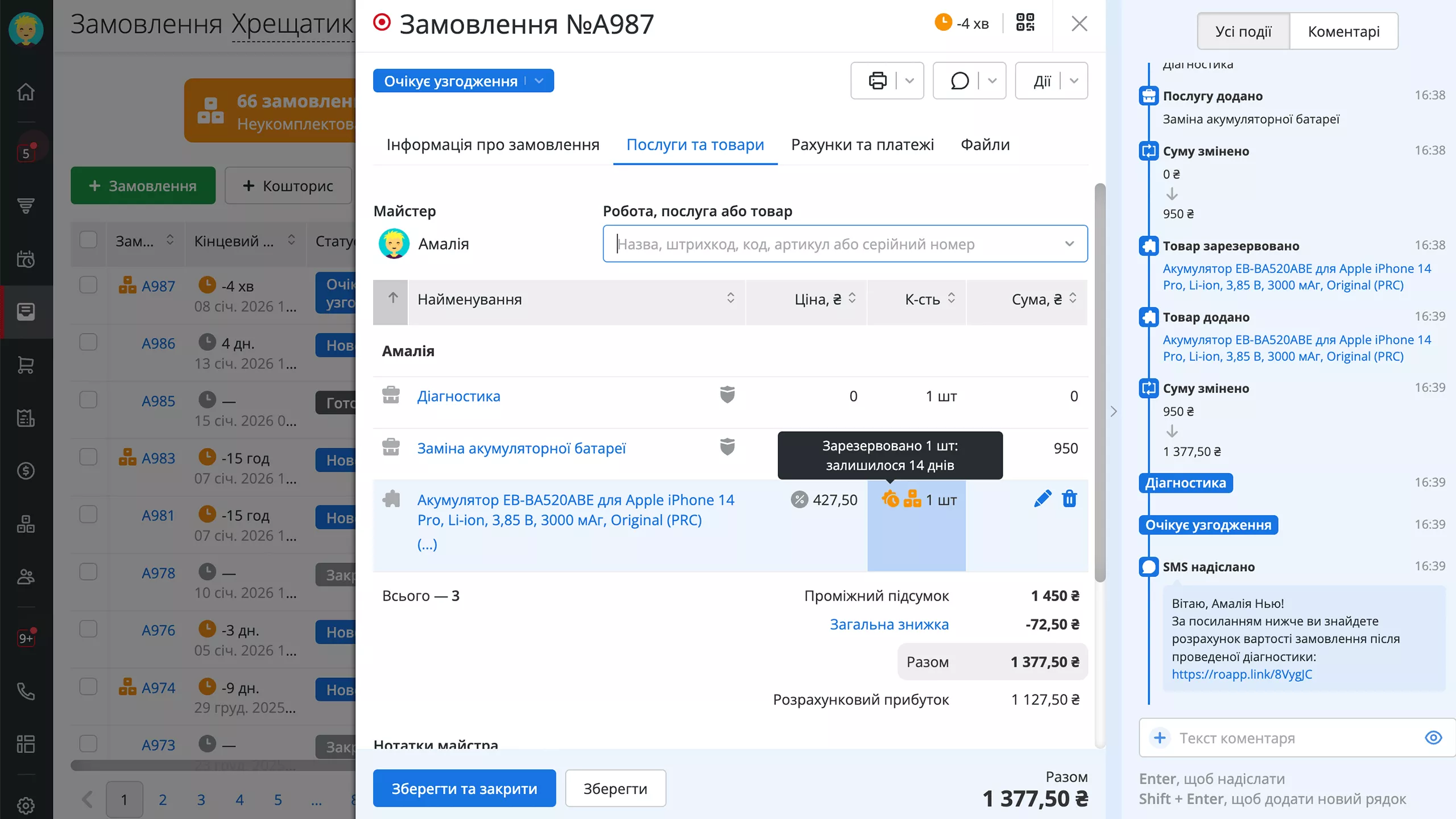Open the payments dollar icon in sidebar
The height and width of the screenshot is (819, 1456).
click(x=26, y=470)
